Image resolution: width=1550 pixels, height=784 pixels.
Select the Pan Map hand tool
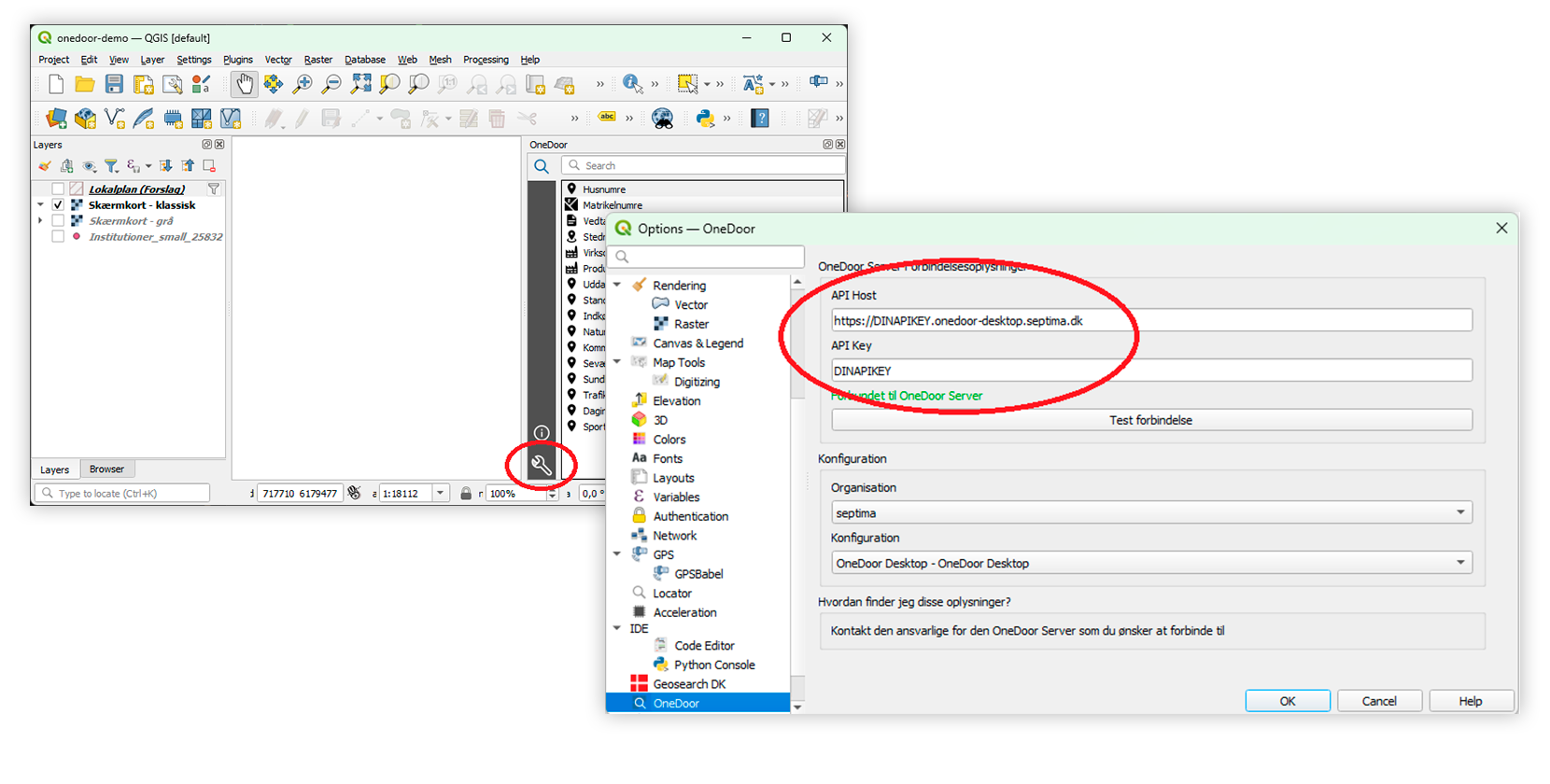click(244, 84)
